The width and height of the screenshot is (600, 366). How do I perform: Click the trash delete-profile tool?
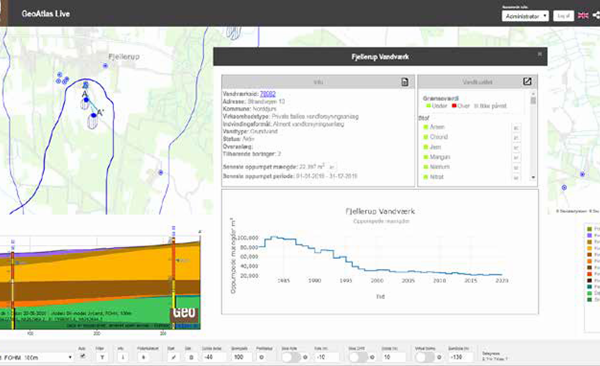point(191,357)
